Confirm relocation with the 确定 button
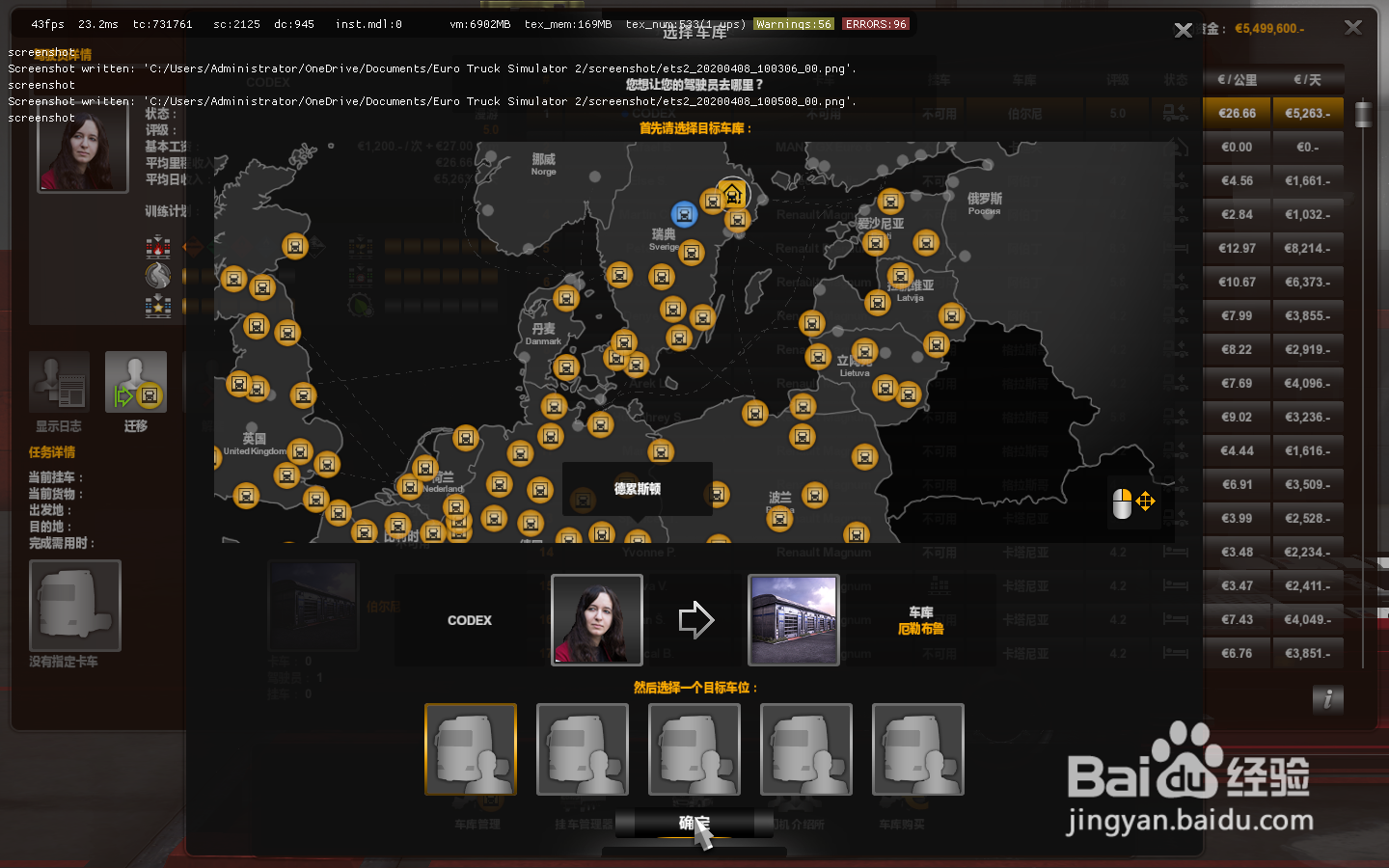The width and height of the screenshot is (1389, 868). (x=694, y=823)
